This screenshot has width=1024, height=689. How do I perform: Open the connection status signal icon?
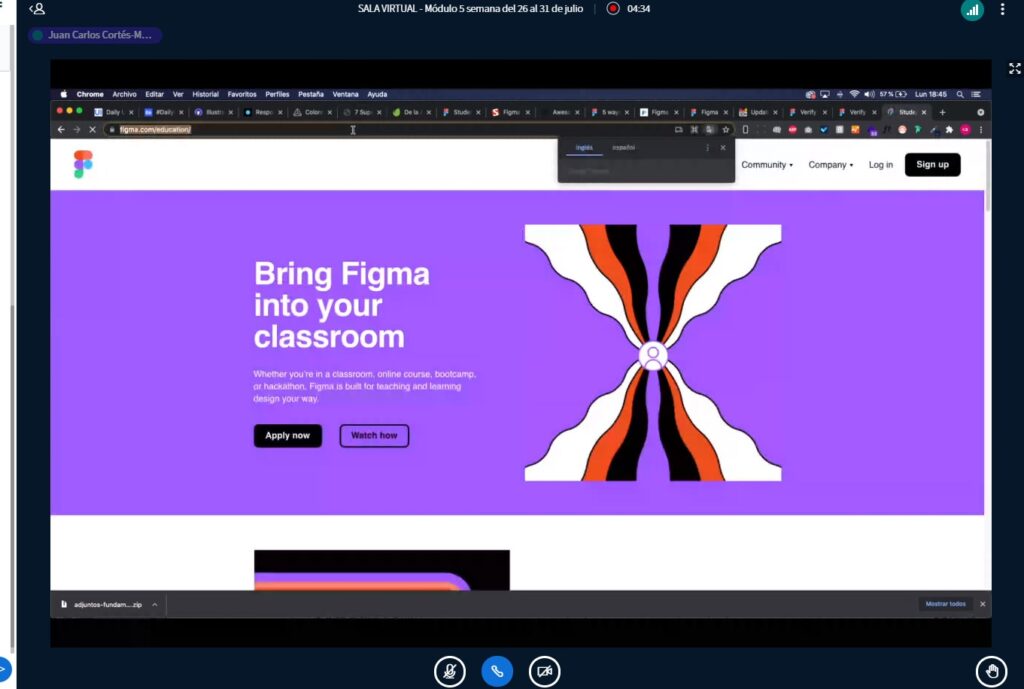point(972,9)
